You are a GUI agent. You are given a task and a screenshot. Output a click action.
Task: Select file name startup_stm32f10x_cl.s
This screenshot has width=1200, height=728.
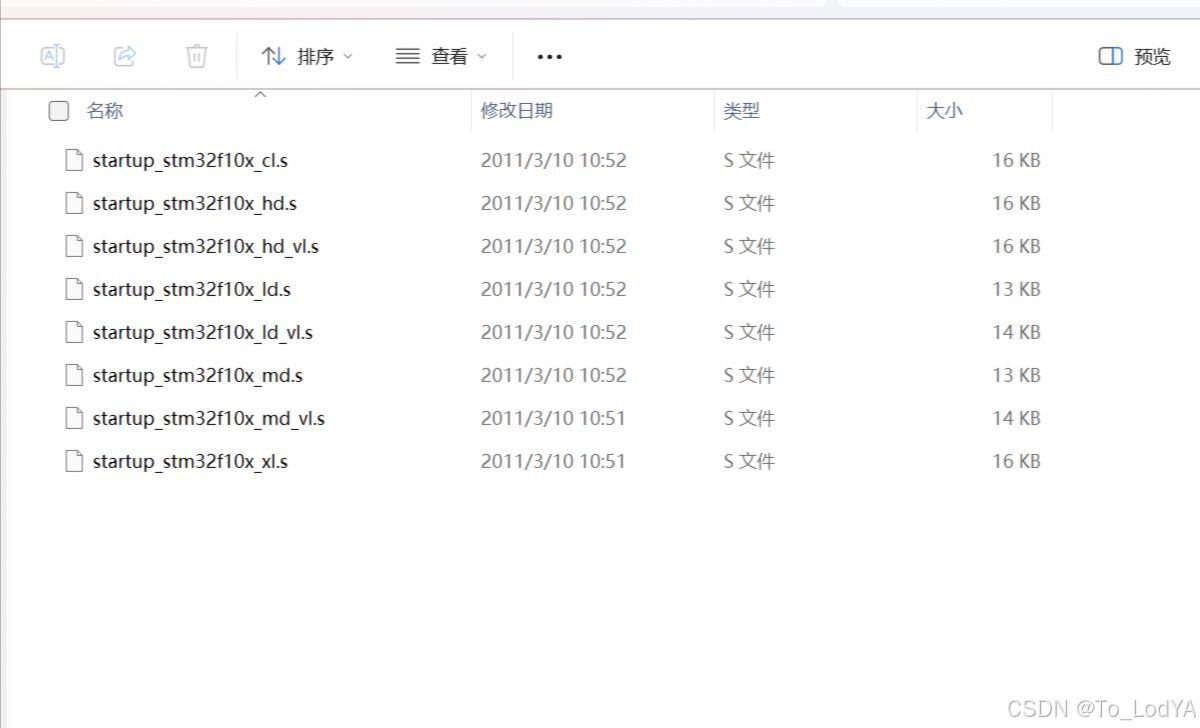190,160
